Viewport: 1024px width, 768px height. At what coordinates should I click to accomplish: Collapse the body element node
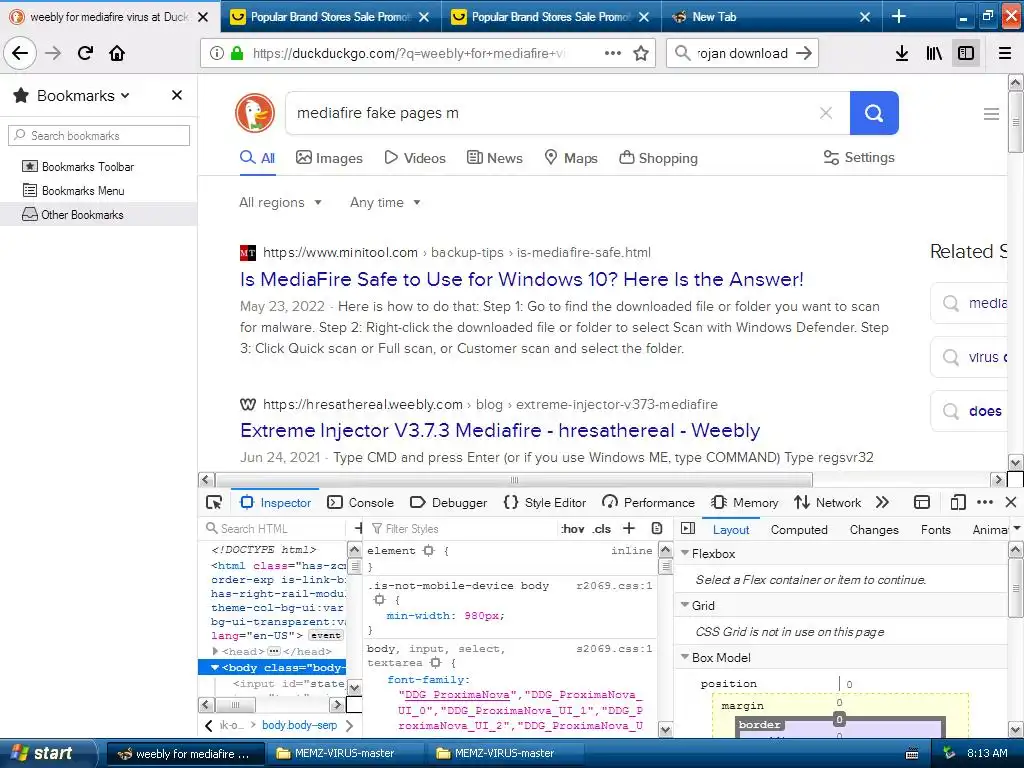click(215, 667)
